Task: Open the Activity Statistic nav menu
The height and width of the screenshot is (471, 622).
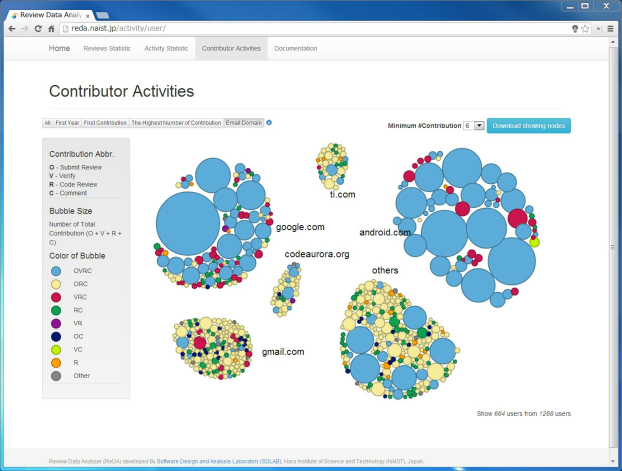Action: click(166, 48)
